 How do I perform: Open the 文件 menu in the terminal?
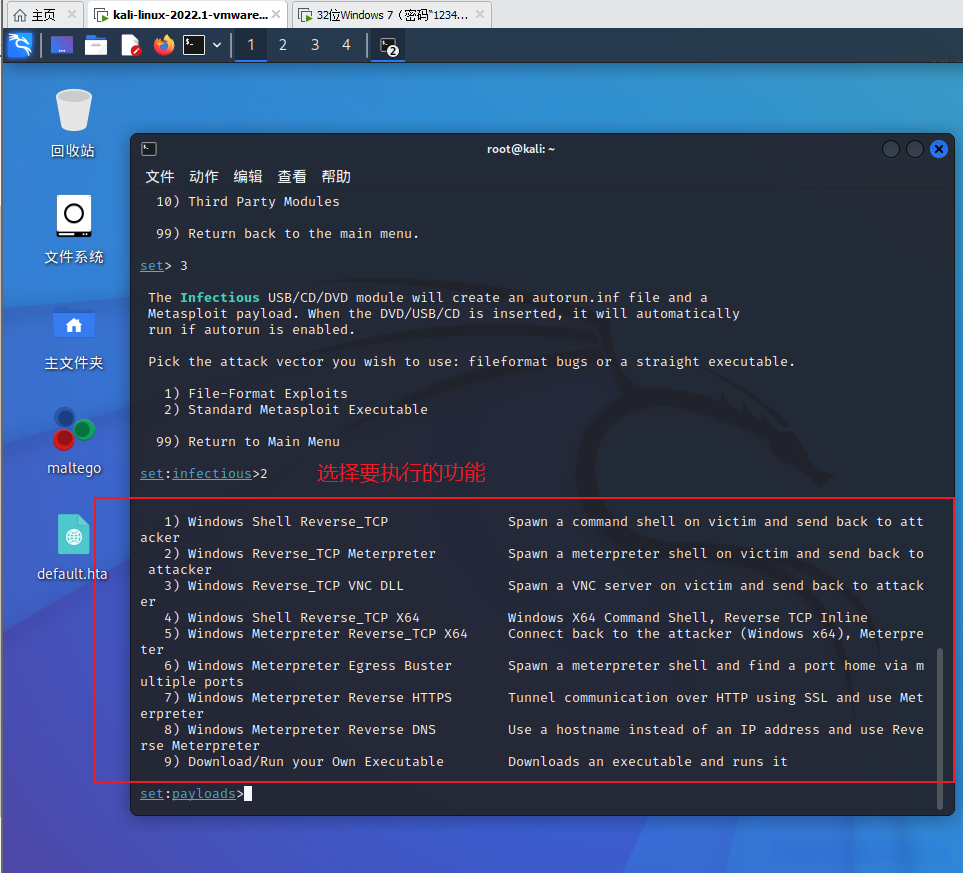[x=160, y=177]
